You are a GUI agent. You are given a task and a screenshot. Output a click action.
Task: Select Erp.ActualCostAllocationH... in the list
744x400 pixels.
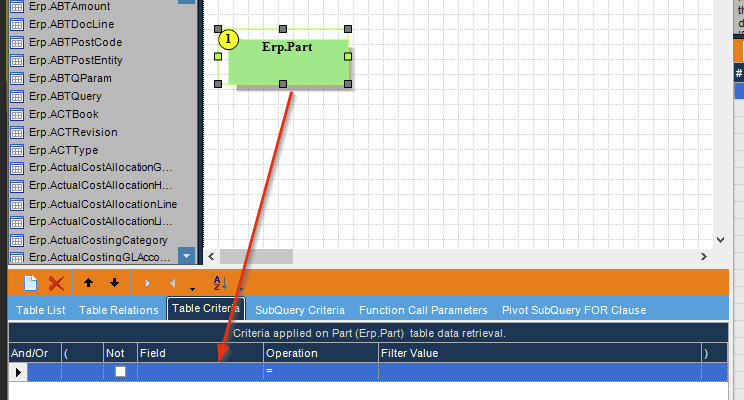point(101,186)
